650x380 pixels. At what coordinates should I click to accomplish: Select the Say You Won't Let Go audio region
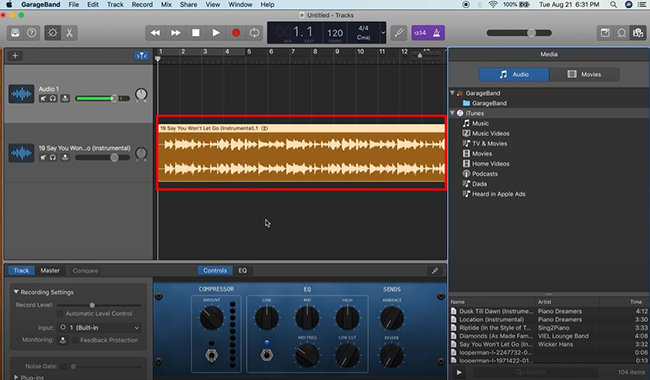301,153
